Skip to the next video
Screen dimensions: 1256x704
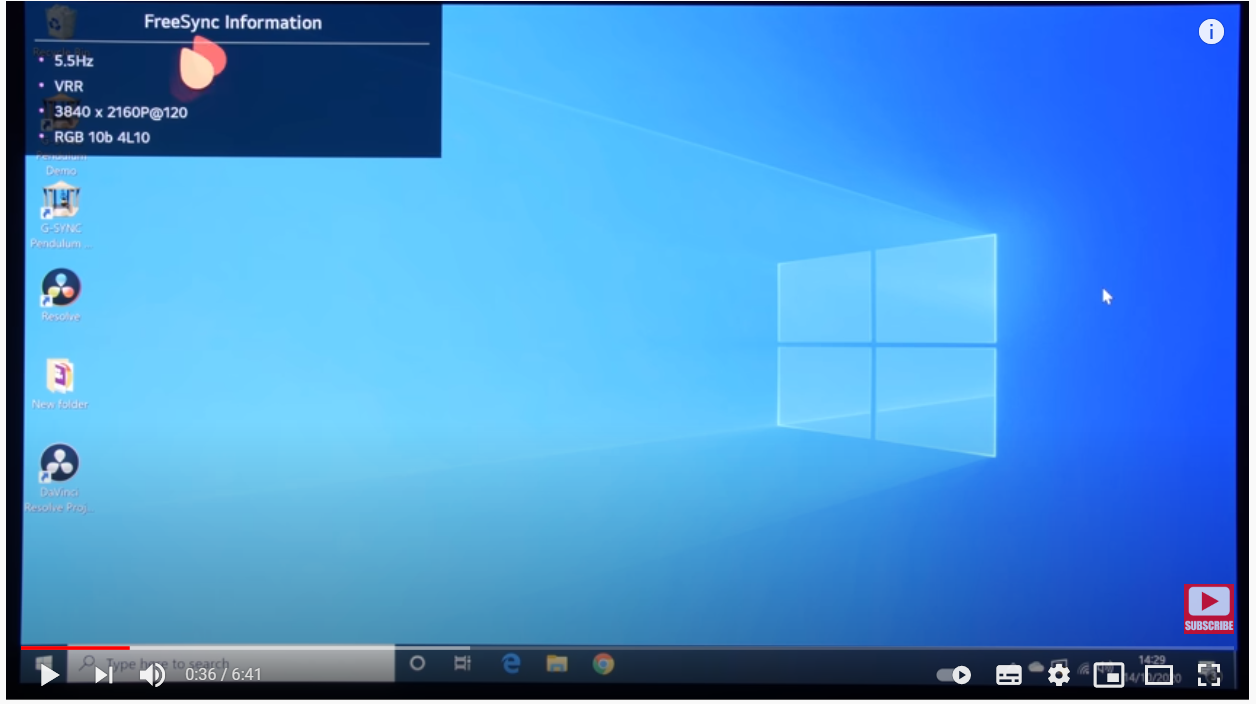point(103,675)
